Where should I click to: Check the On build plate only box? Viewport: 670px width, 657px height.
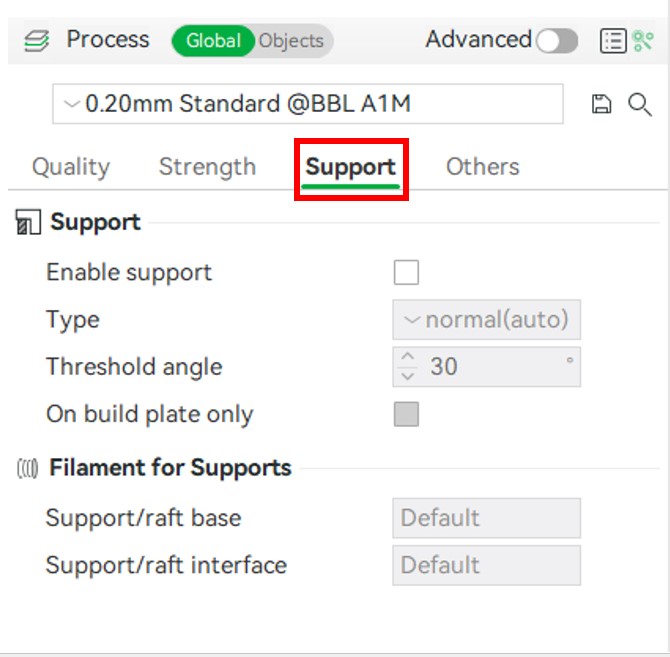[406, 414]
